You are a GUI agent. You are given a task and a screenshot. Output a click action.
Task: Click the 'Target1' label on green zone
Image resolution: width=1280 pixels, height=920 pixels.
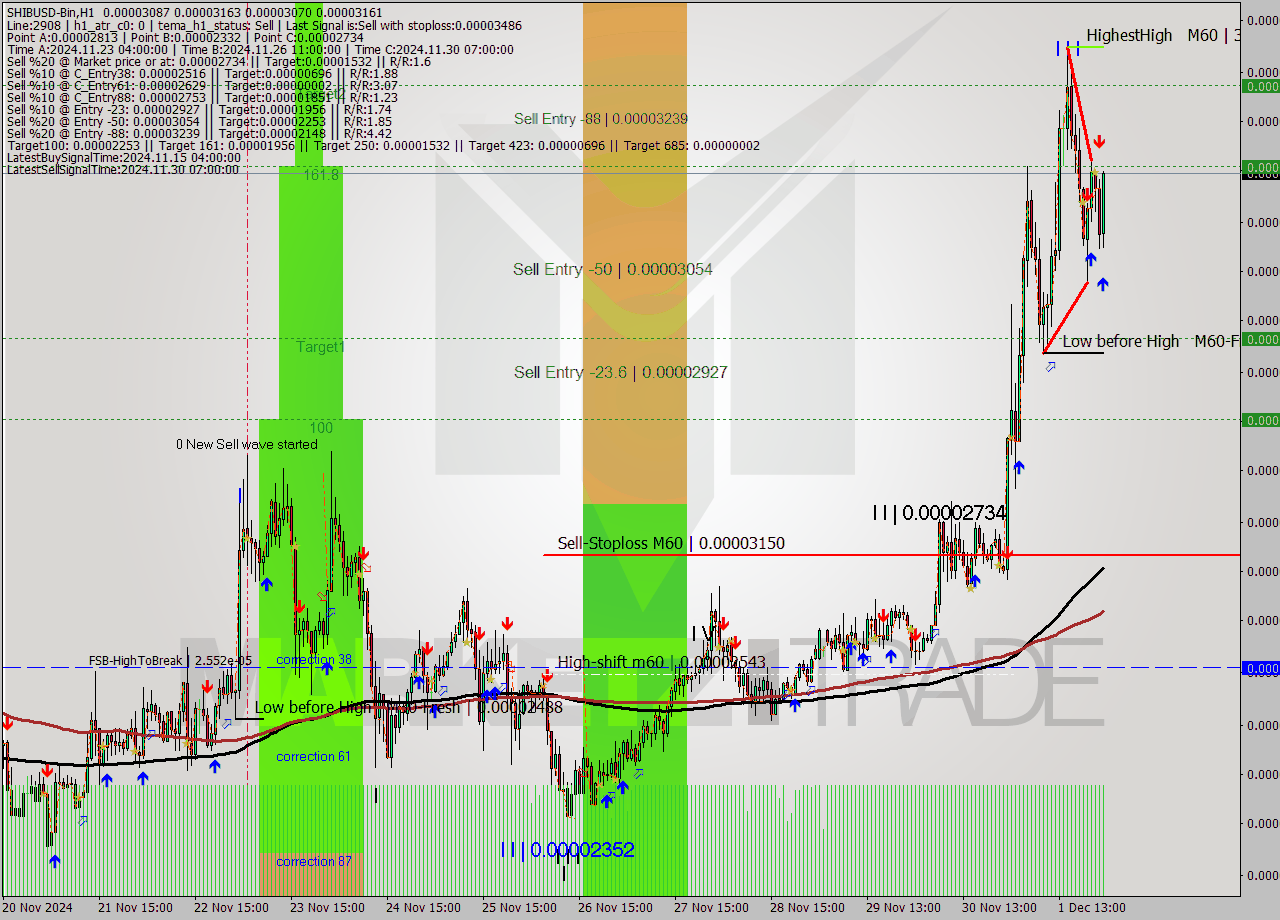[320, 346]
